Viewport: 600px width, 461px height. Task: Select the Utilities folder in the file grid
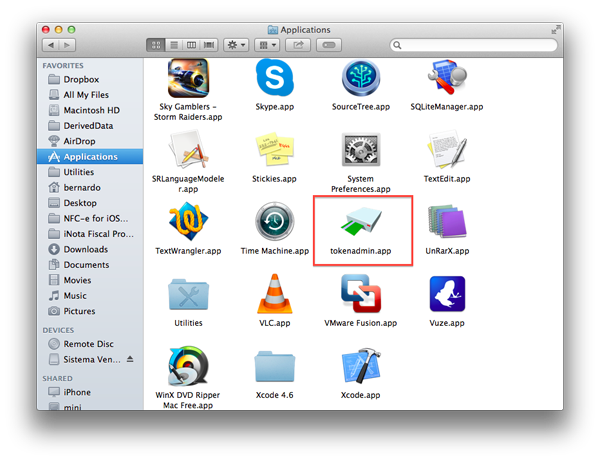(x=188, y=294)
